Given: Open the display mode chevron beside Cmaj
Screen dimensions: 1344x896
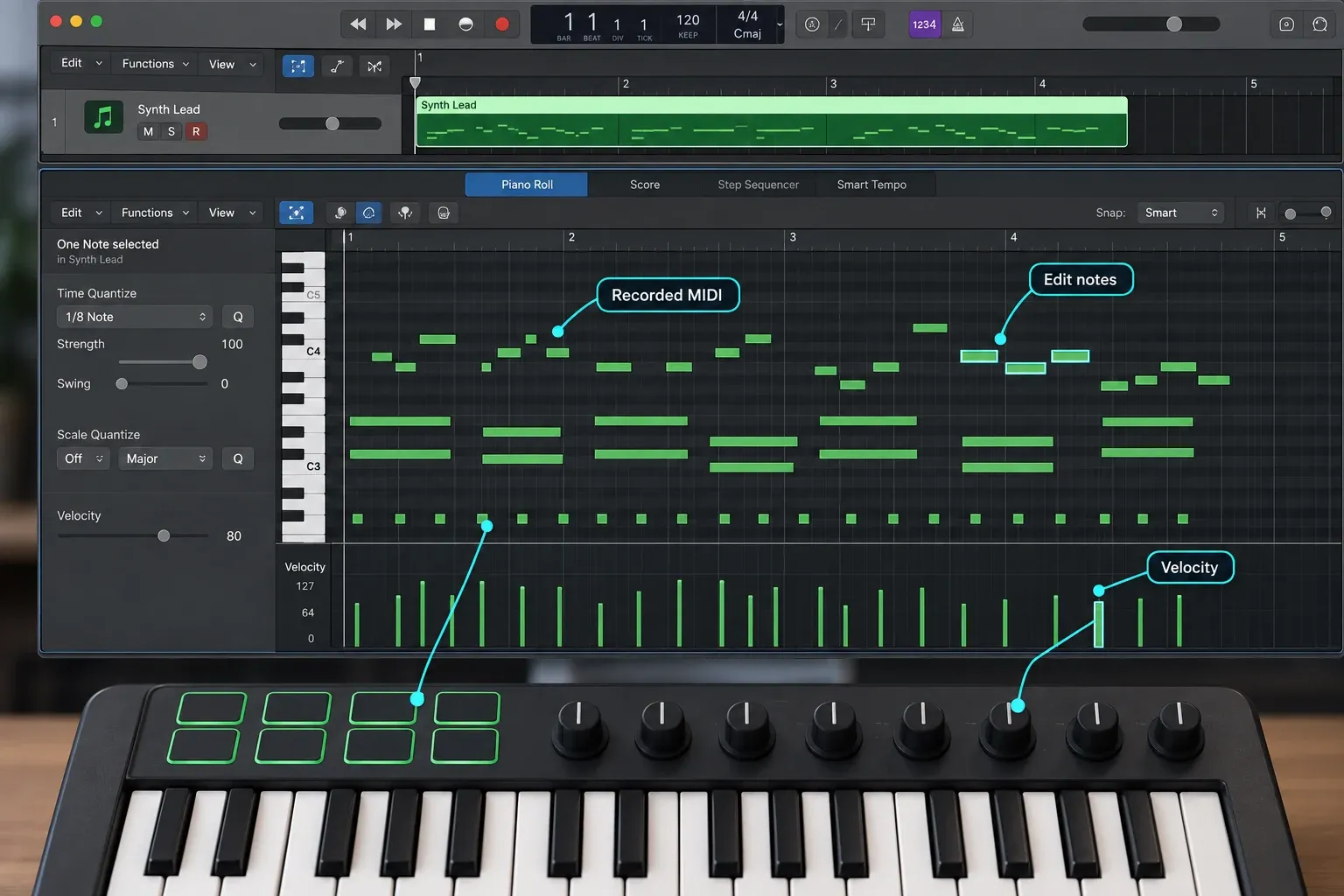Looking at the screenshot, I should pos(780,24).
